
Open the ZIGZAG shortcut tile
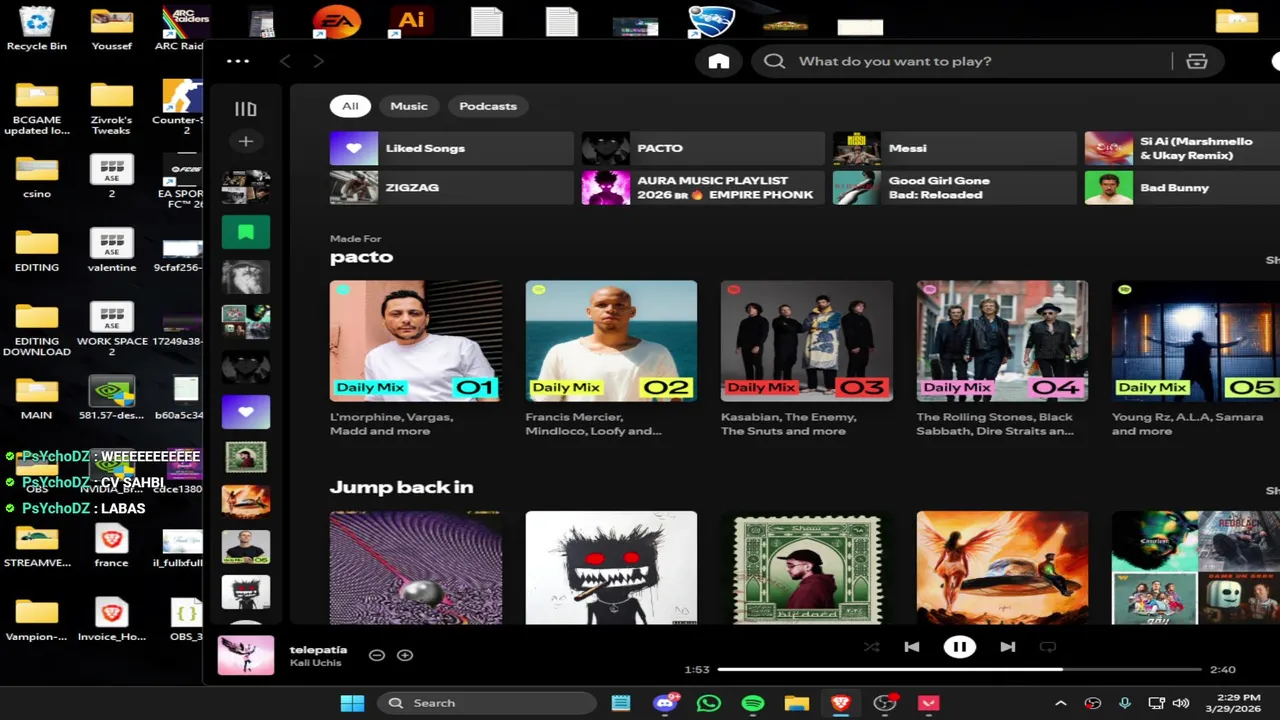coord(451,187)
